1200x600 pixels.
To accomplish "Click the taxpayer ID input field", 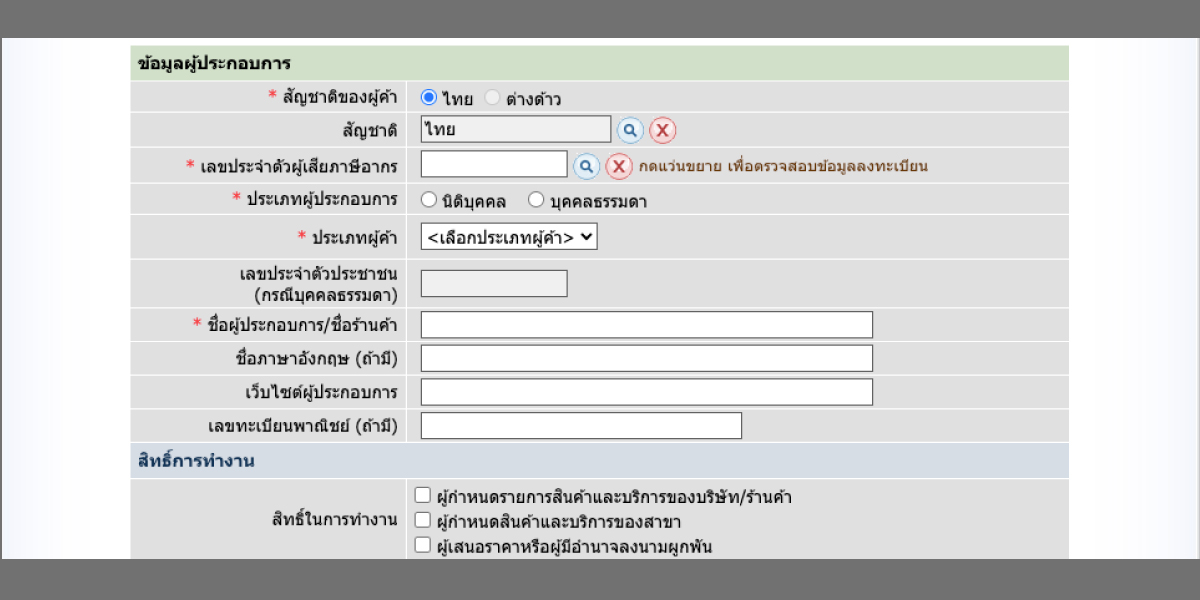I will (x=493, y=163).
